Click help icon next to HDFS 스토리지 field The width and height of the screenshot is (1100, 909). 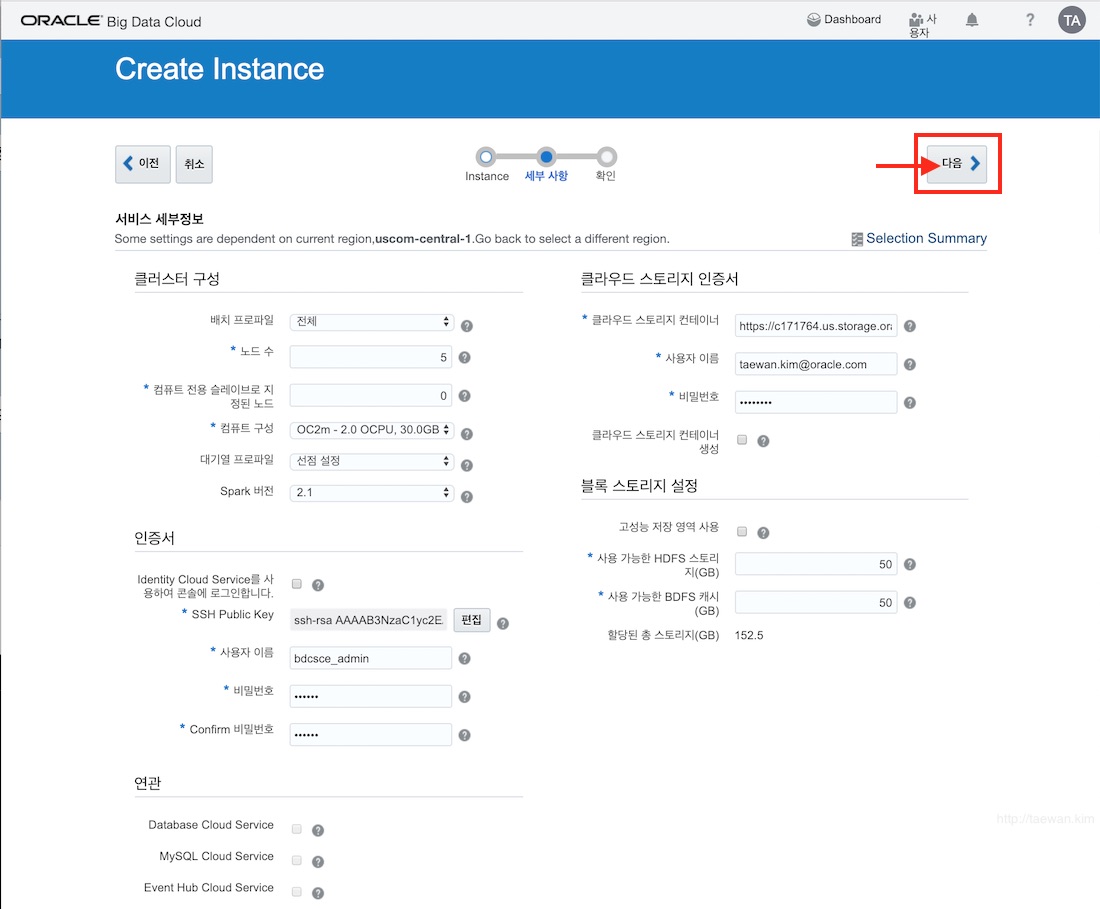pyautogui.click(x=910, y=565)
